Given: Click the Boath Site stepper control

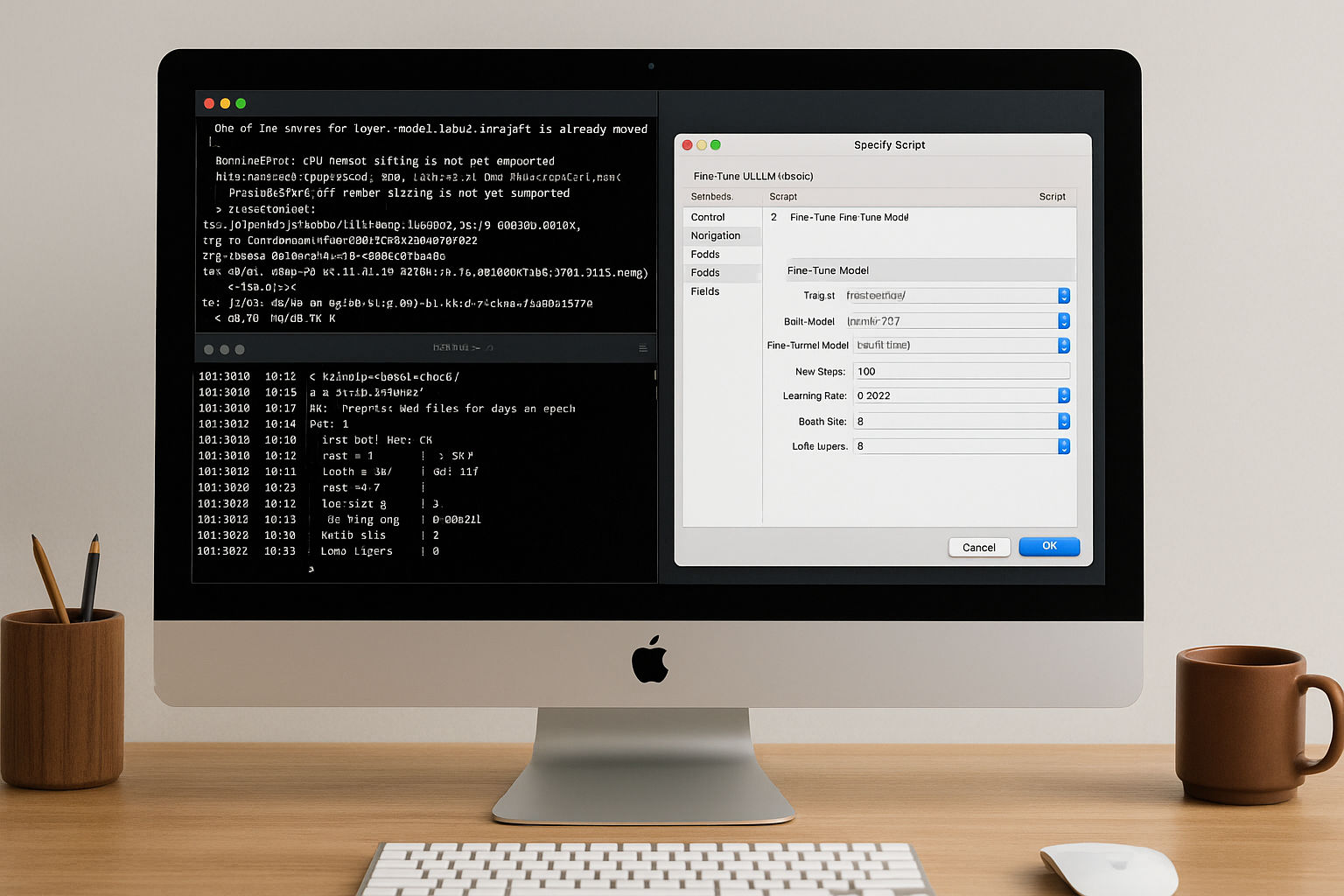Looking at the screenshot, I should coord(1064,421).
